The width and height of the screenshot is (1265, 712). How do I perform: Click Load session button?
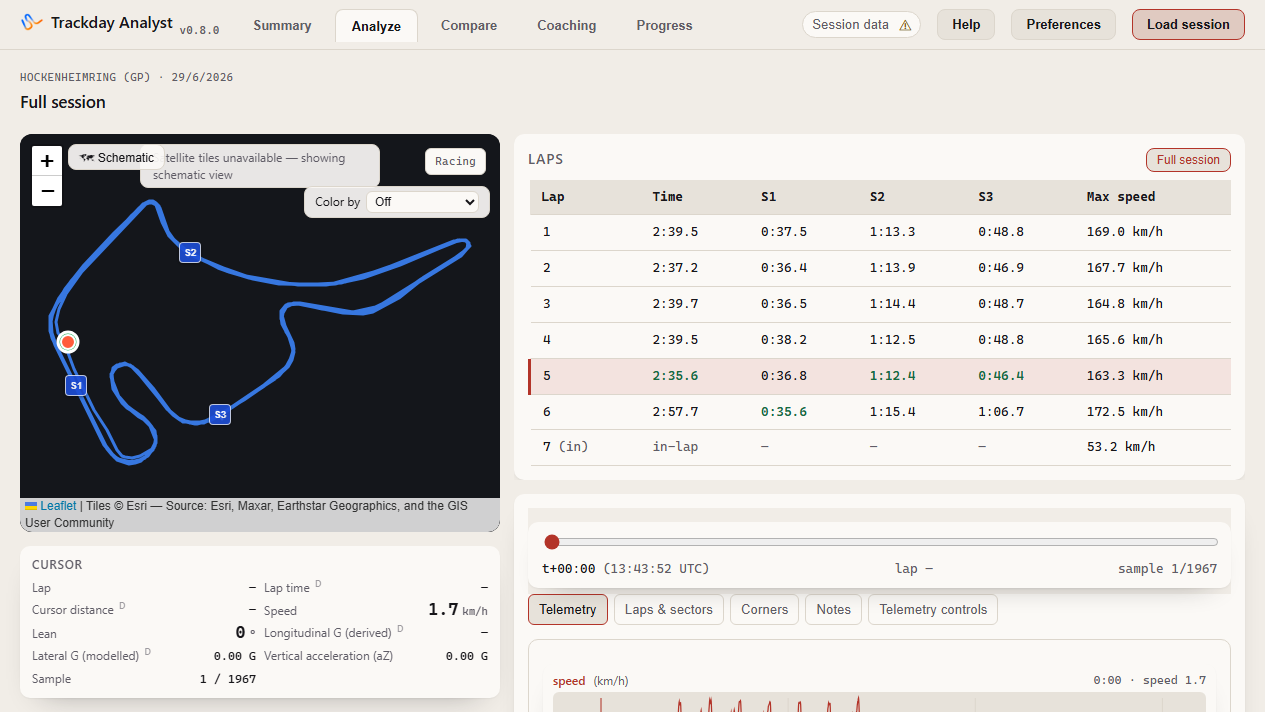(1188, 25)
